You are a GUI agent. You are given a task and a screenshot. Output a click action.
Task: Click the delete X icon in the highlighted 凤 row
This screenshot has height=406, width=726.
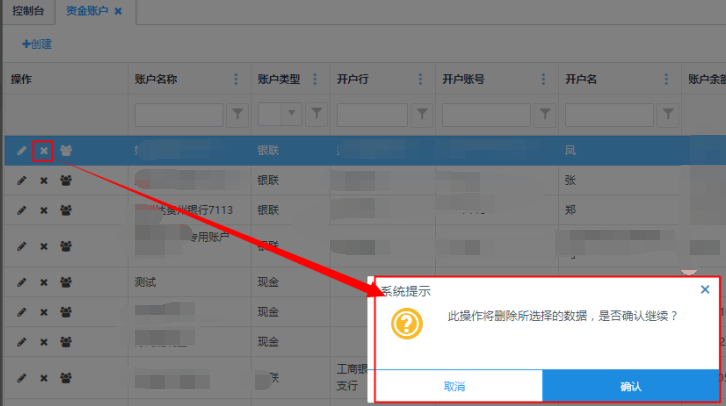[43, 151]
